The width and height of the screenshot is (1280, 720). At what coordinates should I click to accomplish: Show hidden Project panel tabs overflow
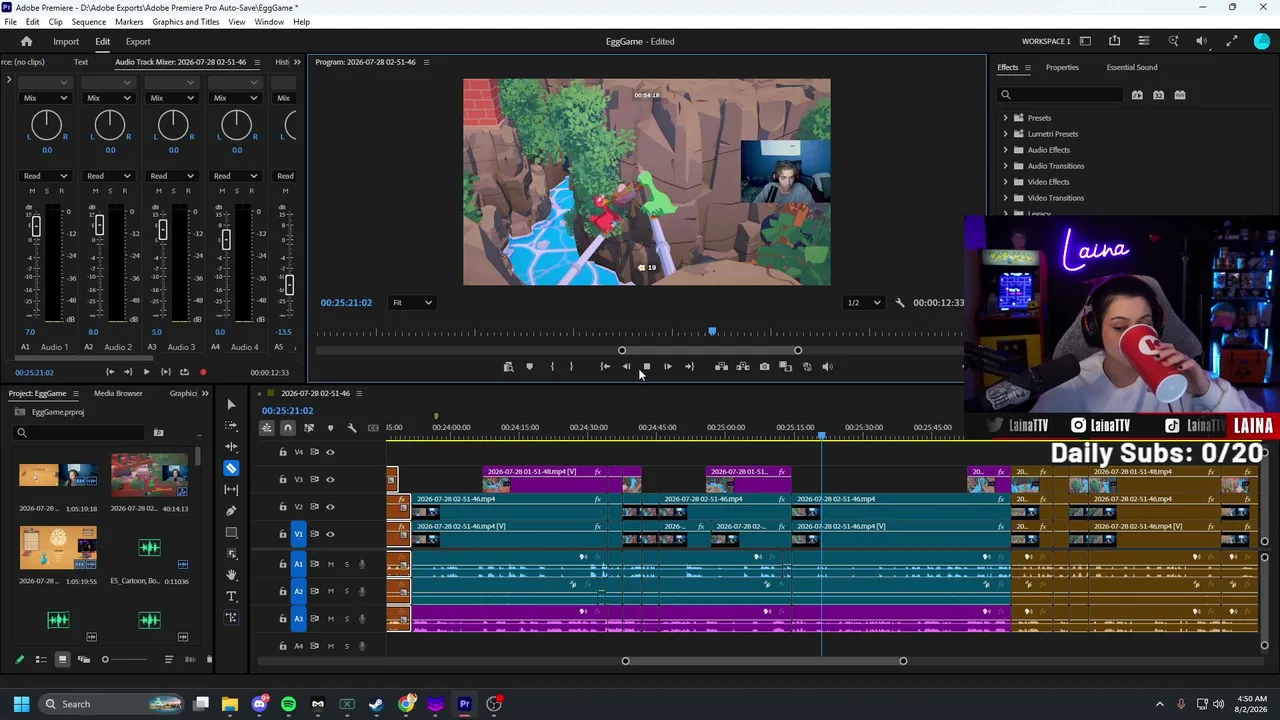pos(205,393)
